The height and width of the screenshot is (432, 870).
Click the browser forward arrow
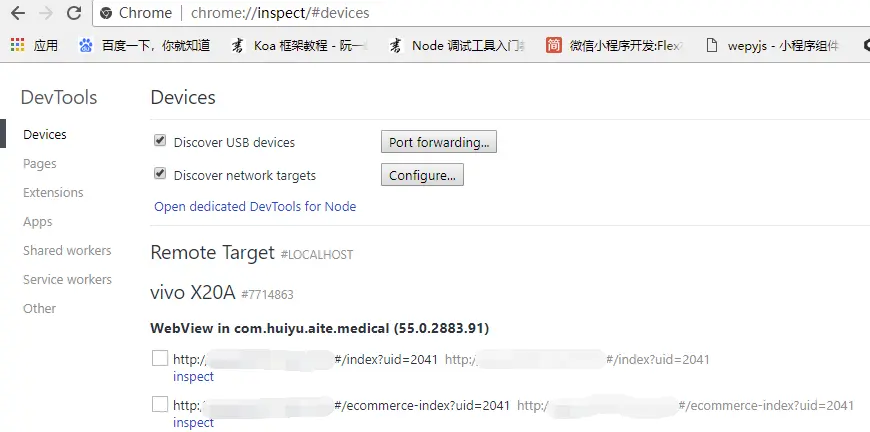point(45,13)
